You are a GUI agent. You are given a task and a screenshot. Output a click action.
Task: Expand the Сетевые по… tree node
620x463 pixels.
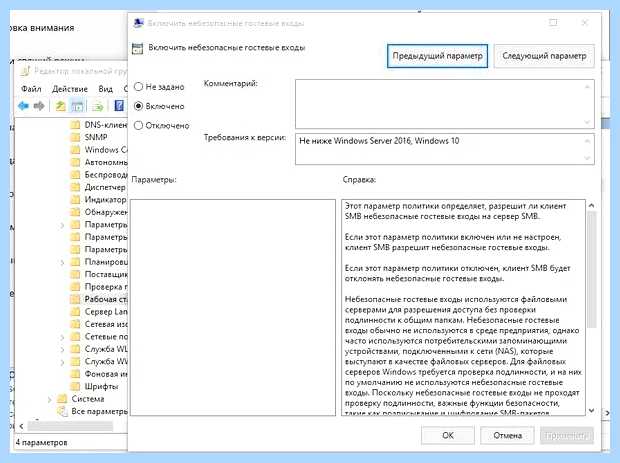[x=62, y=337]
